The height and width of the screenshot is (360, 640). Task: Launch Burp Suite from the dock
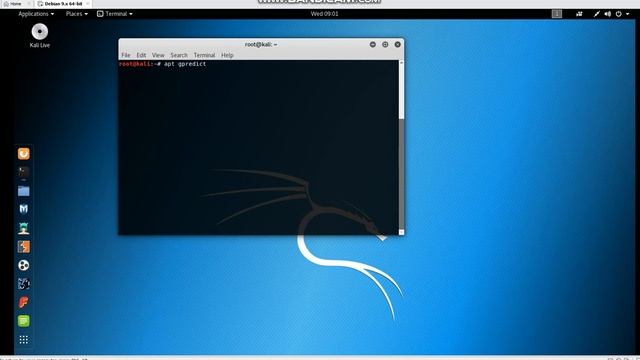(24, 247)
